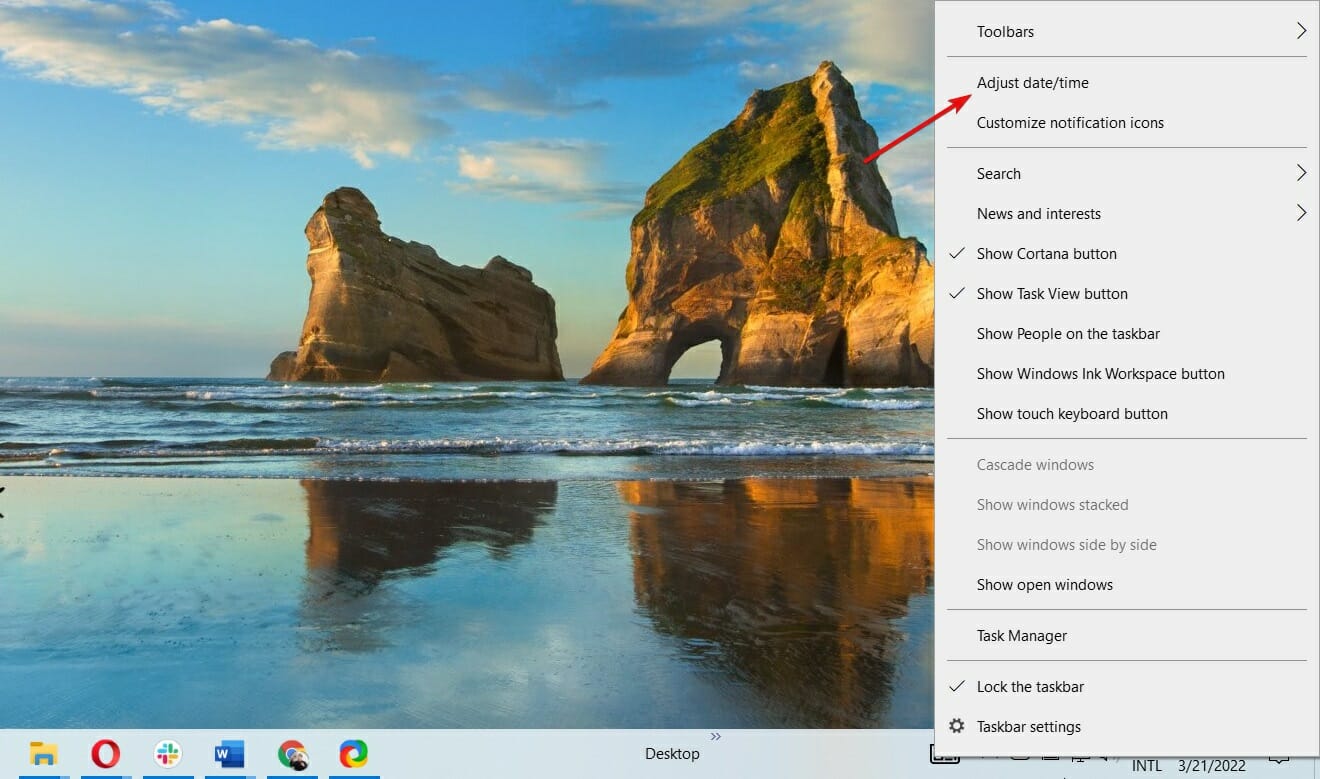Viewport: 1320px width, 779px height.
Task: Launch the Opera browser from the taskbar
Action: click(105, 754)
